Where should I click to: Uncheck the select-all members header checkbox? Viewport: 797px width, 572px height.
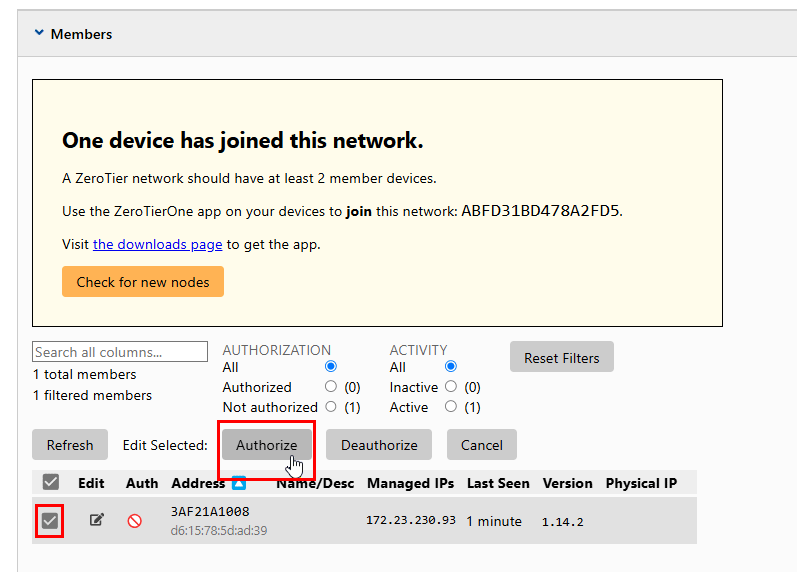pos(50,483)
